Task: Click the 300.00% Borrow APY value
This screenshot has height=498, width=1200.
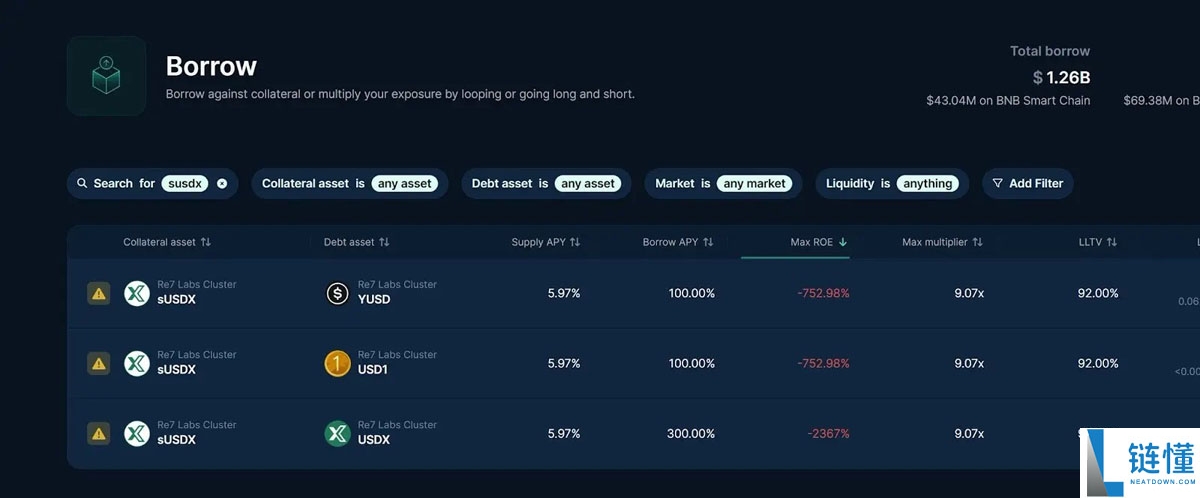Action: pos(691,434)
